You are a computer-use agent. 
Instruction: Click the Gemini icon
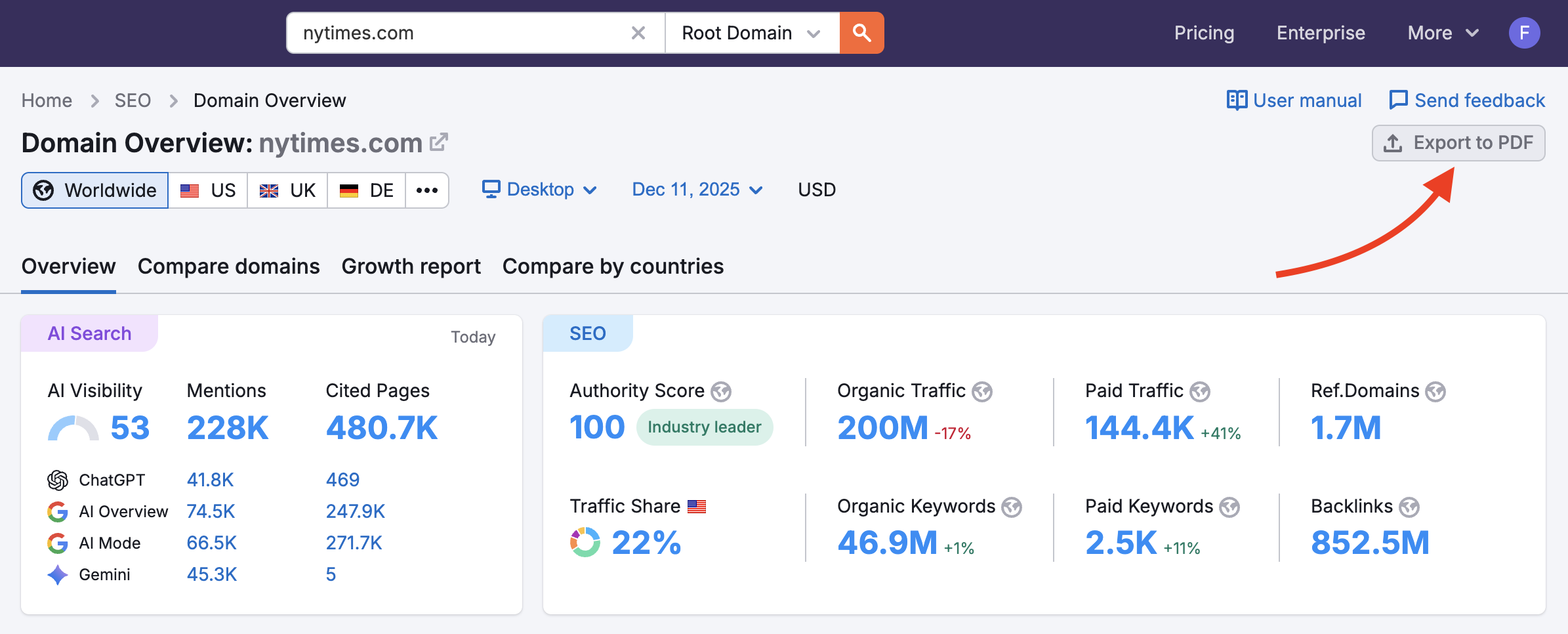pyautogui.click(x=57, y=574)
